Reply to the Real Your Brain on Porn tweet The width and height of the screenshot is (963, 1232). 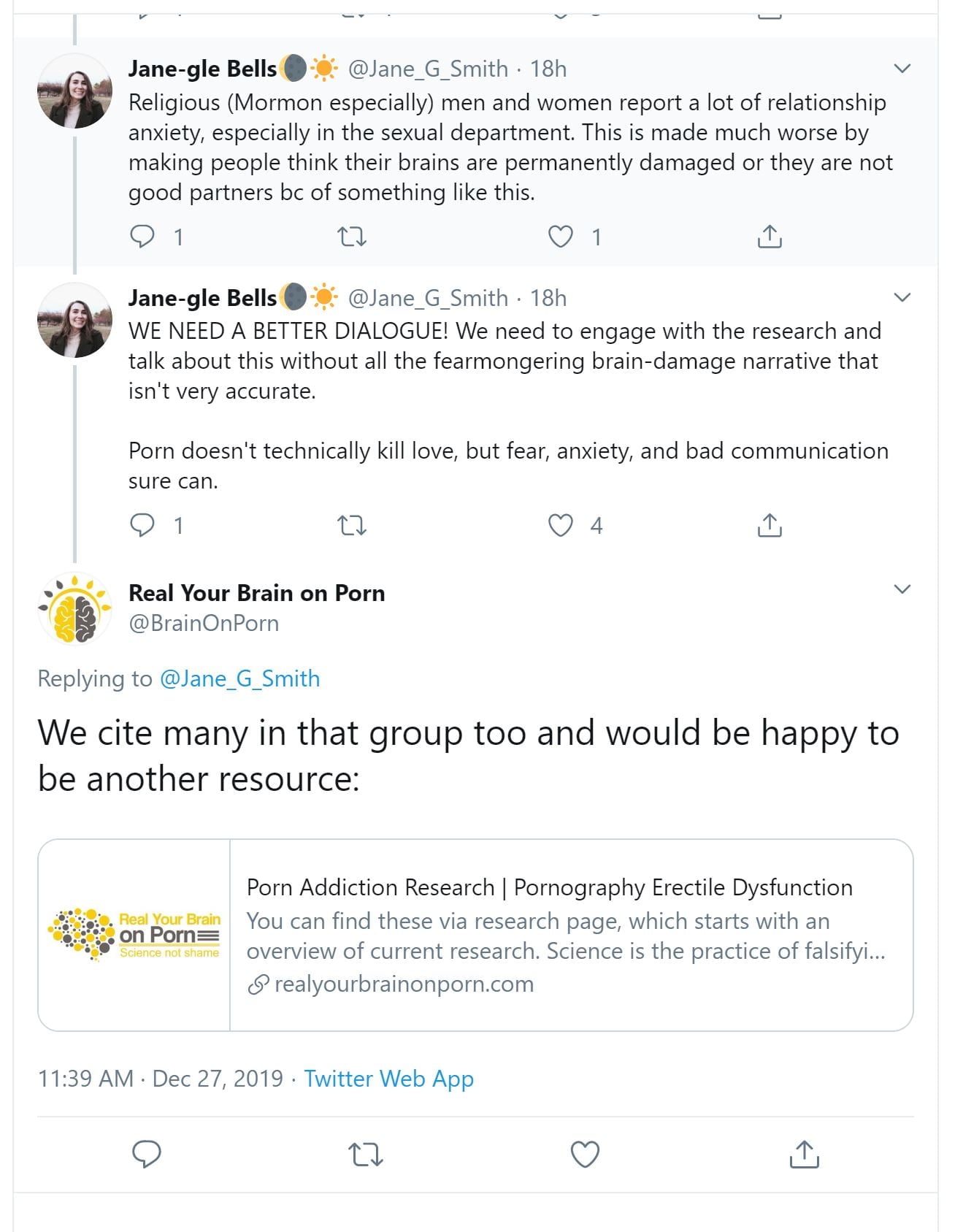(x=147, y=1154)
